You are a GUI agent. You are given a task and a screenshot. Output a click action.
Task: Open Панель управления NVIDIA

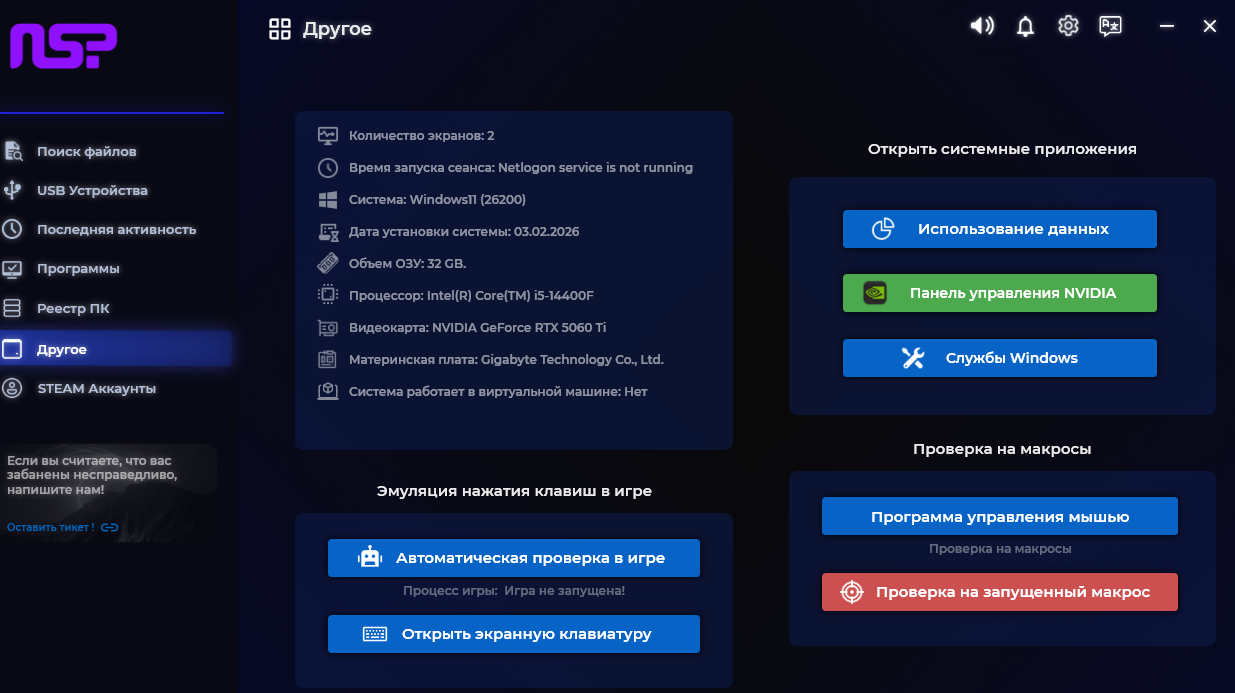[999, 293]
